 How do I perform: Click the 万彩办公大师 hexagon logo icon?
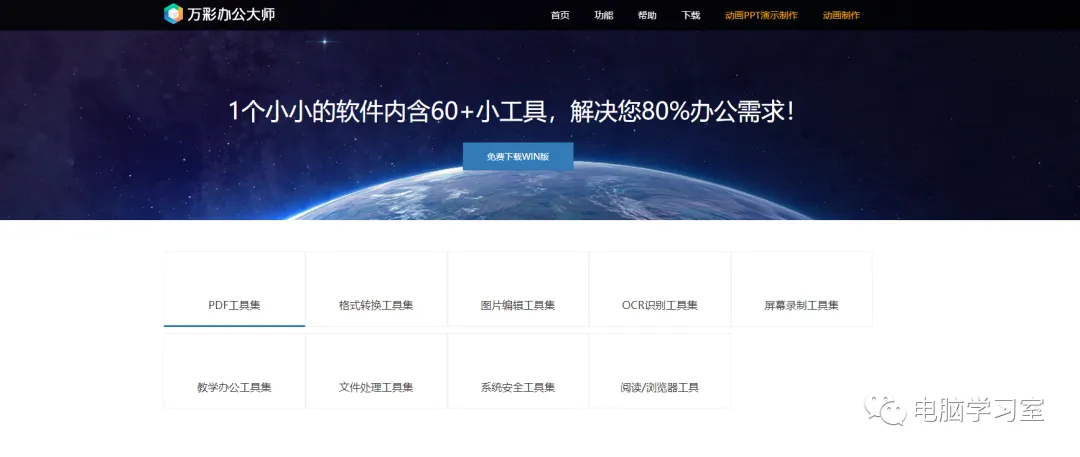pyautogui.click(x=174, y=14)
